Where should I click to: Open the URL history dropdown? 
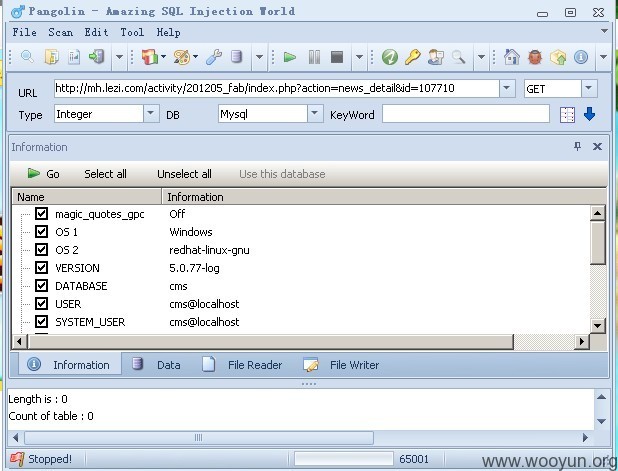point(507,88)
